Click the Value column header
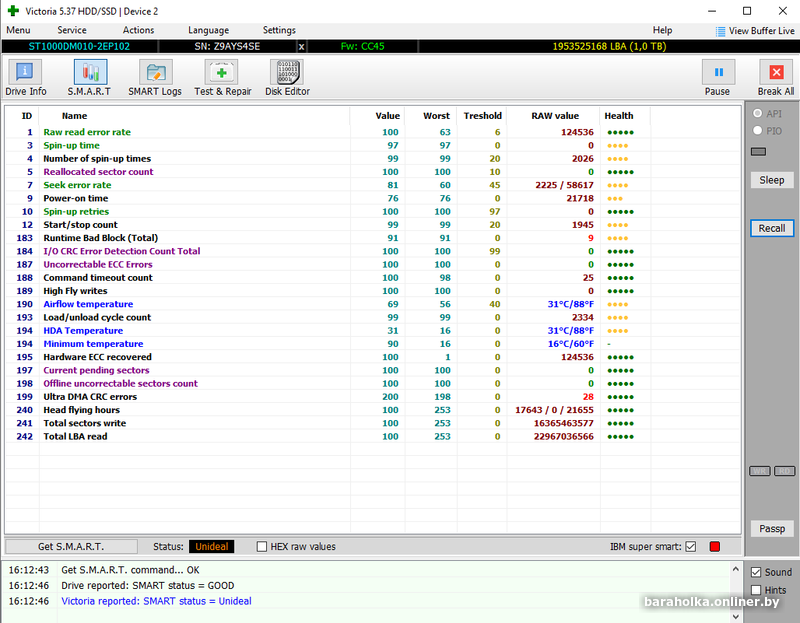The image size is (800, 623). 388,116
